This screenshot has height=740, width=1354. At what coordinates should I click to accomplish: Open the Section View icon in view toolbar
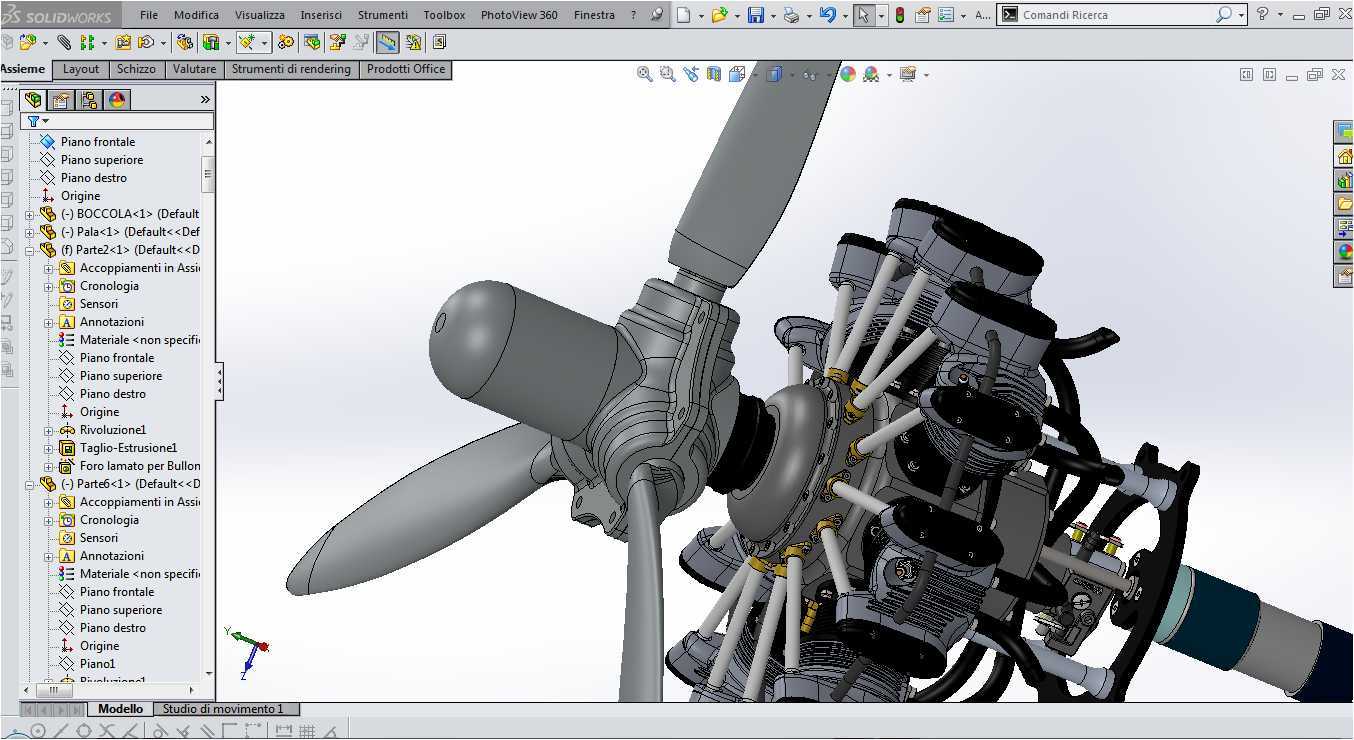(713, 74)
